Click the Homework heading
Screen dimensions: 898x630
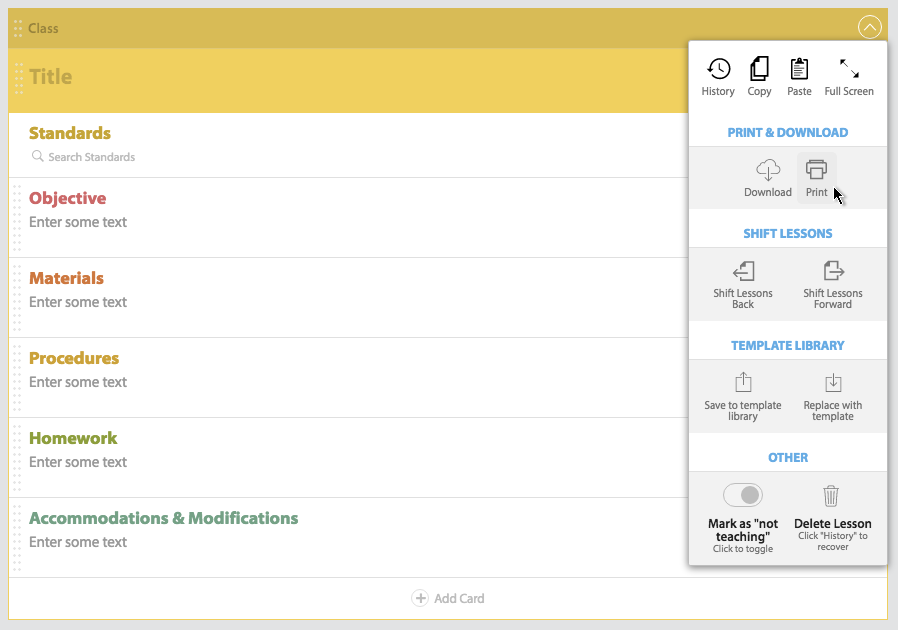pos(73,439)
